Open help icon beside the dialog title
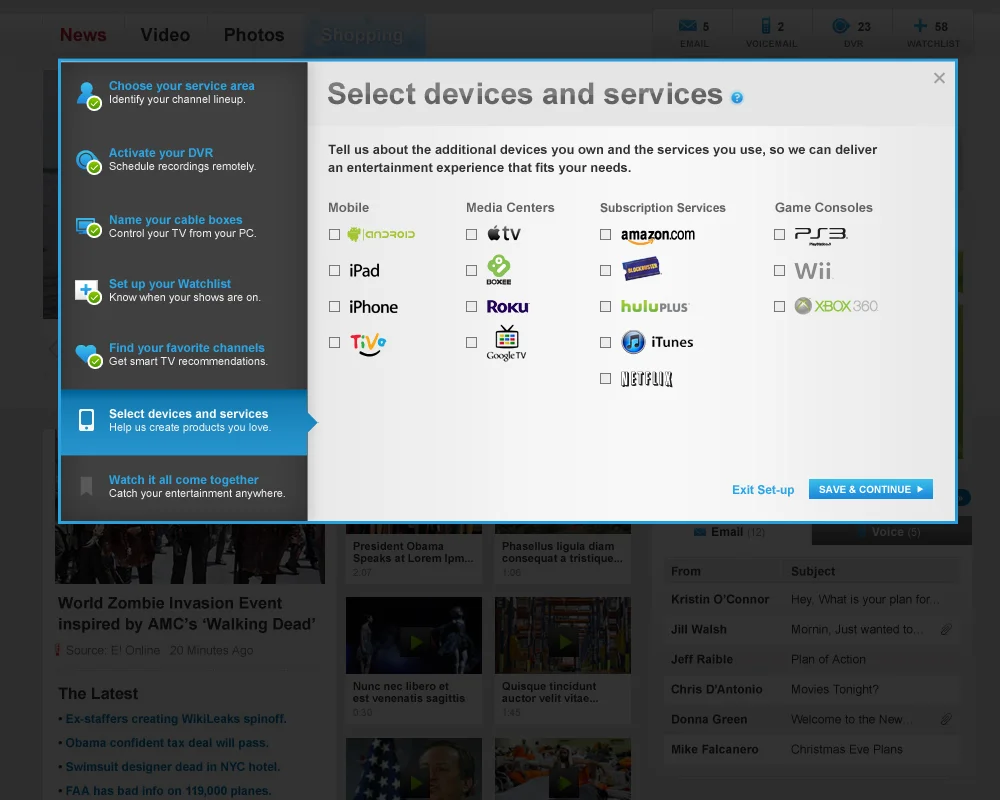This screenshot has height=800, width=1000. pos(737,98)
